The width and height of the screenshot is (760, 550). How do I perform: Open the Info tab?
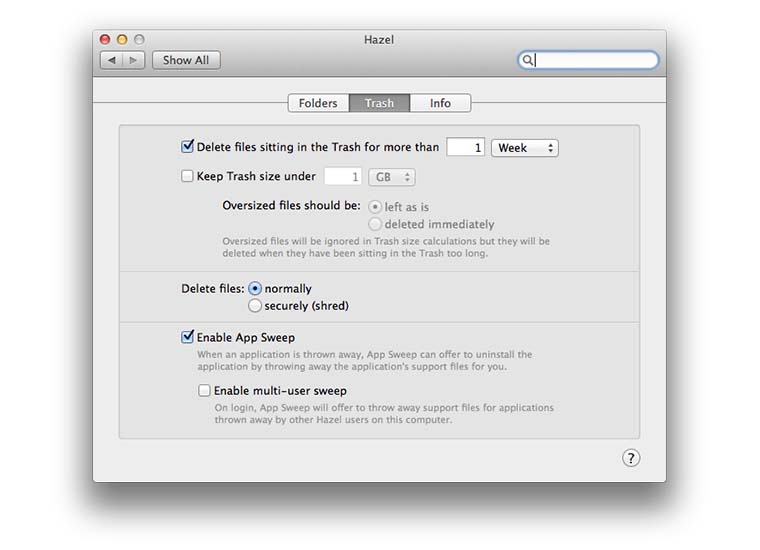click(x=440, y=103)
